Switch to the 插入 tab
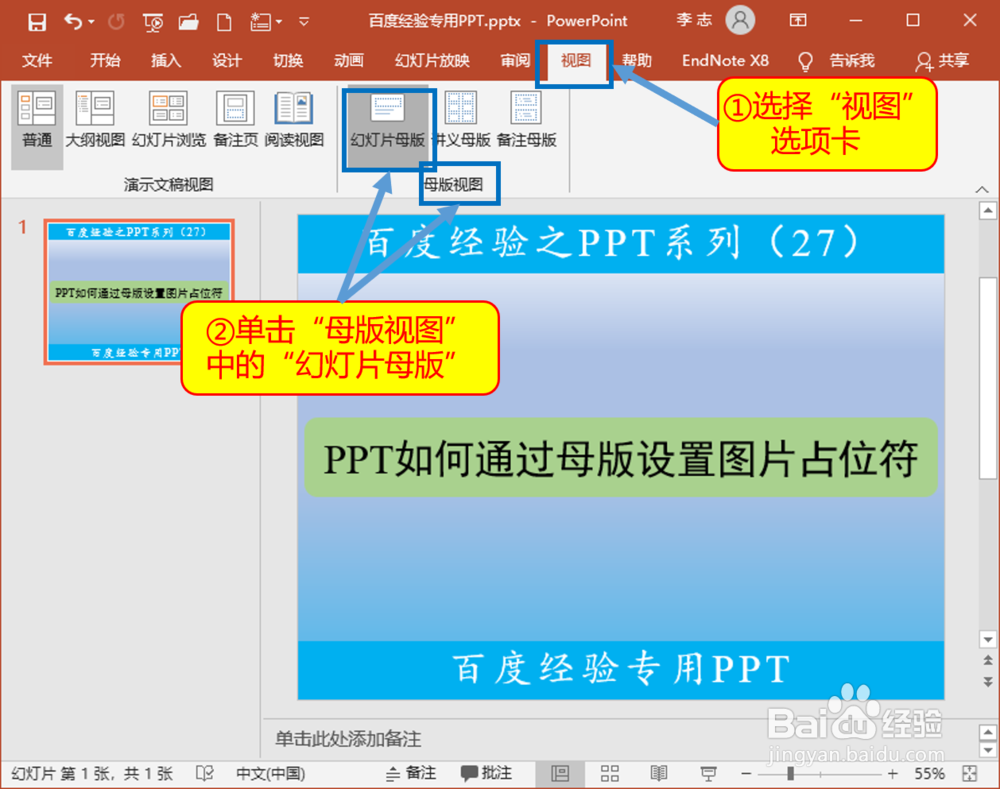 (x=166, y=61)
